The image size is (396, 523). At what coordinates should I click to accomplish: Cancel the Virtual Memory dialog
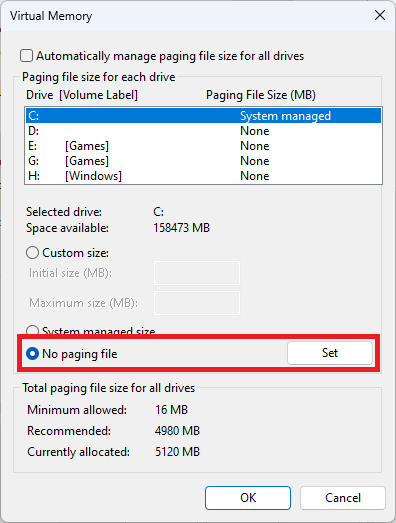(343, 498)
